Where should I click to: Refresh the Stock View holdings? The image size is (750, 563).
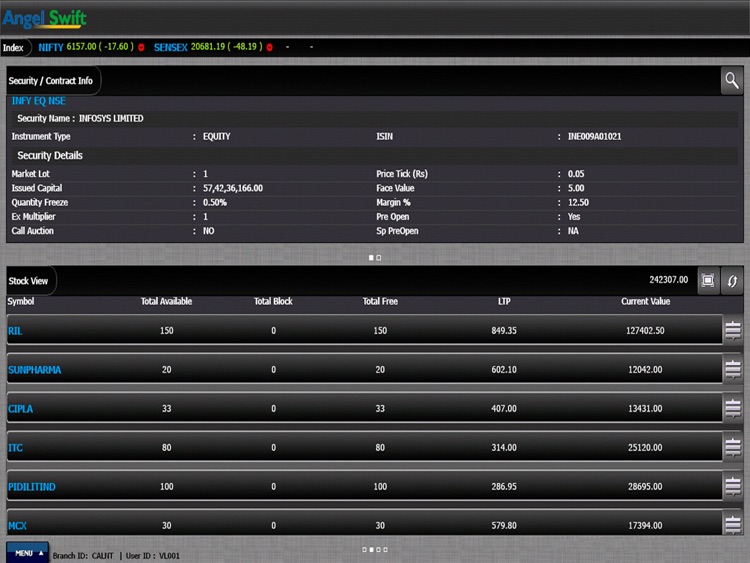pos(733,281)
